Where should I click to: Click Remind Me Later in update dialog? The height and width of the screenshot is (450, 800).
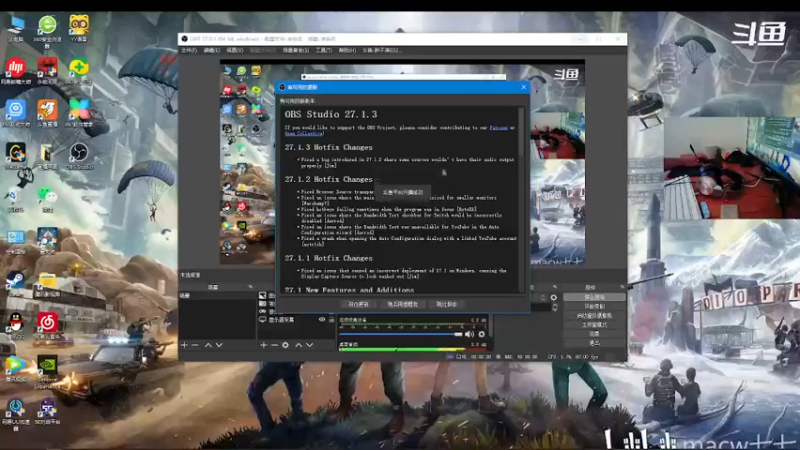[x=403, y=304]
